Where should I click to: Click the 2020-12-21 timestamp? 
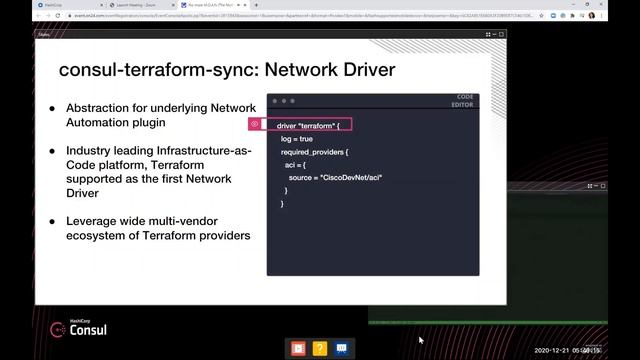tap(567, 350)
